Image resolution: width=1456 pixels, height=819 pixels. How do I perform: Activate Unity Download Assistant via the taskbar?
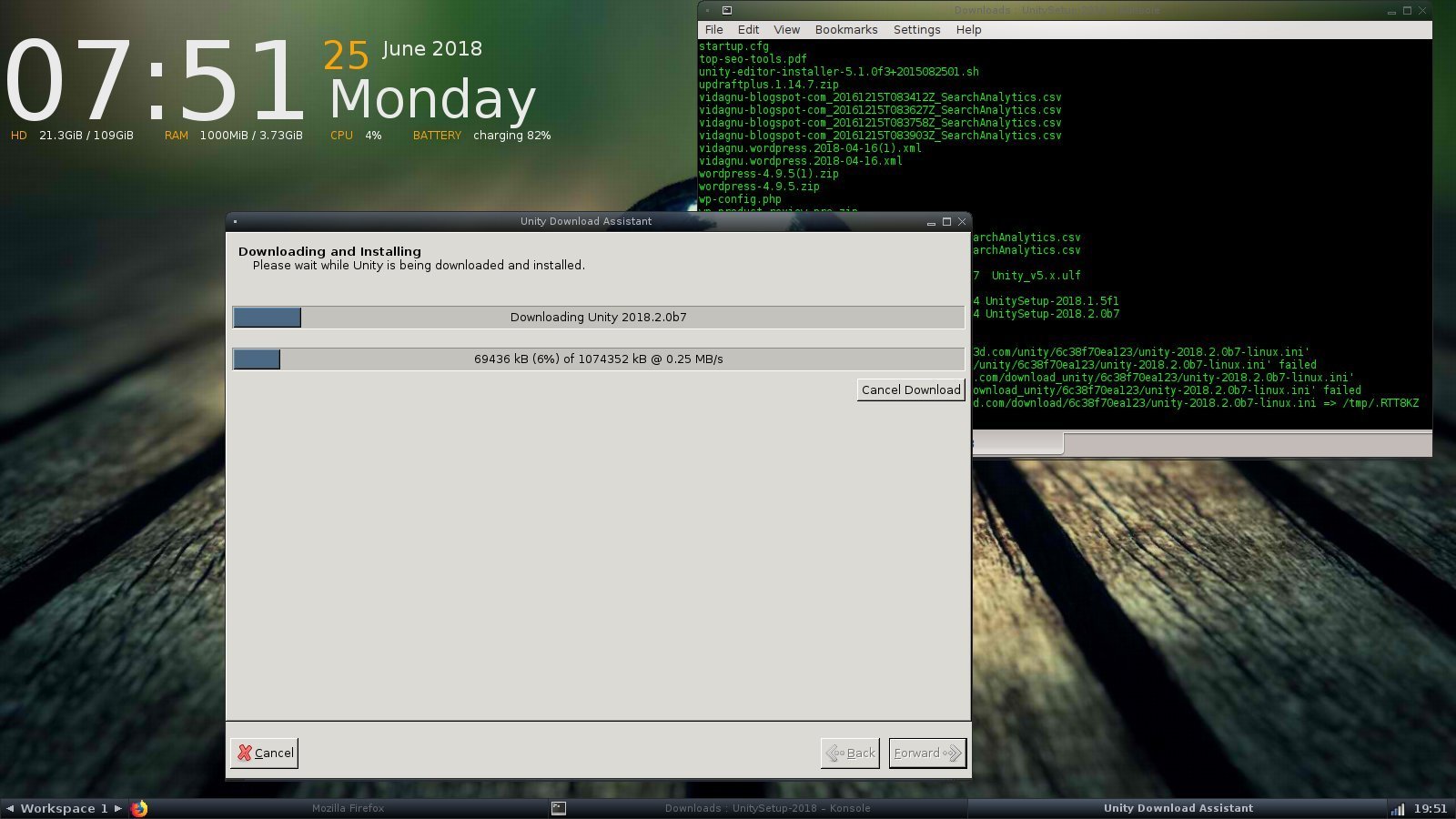tap(1178, 808)
